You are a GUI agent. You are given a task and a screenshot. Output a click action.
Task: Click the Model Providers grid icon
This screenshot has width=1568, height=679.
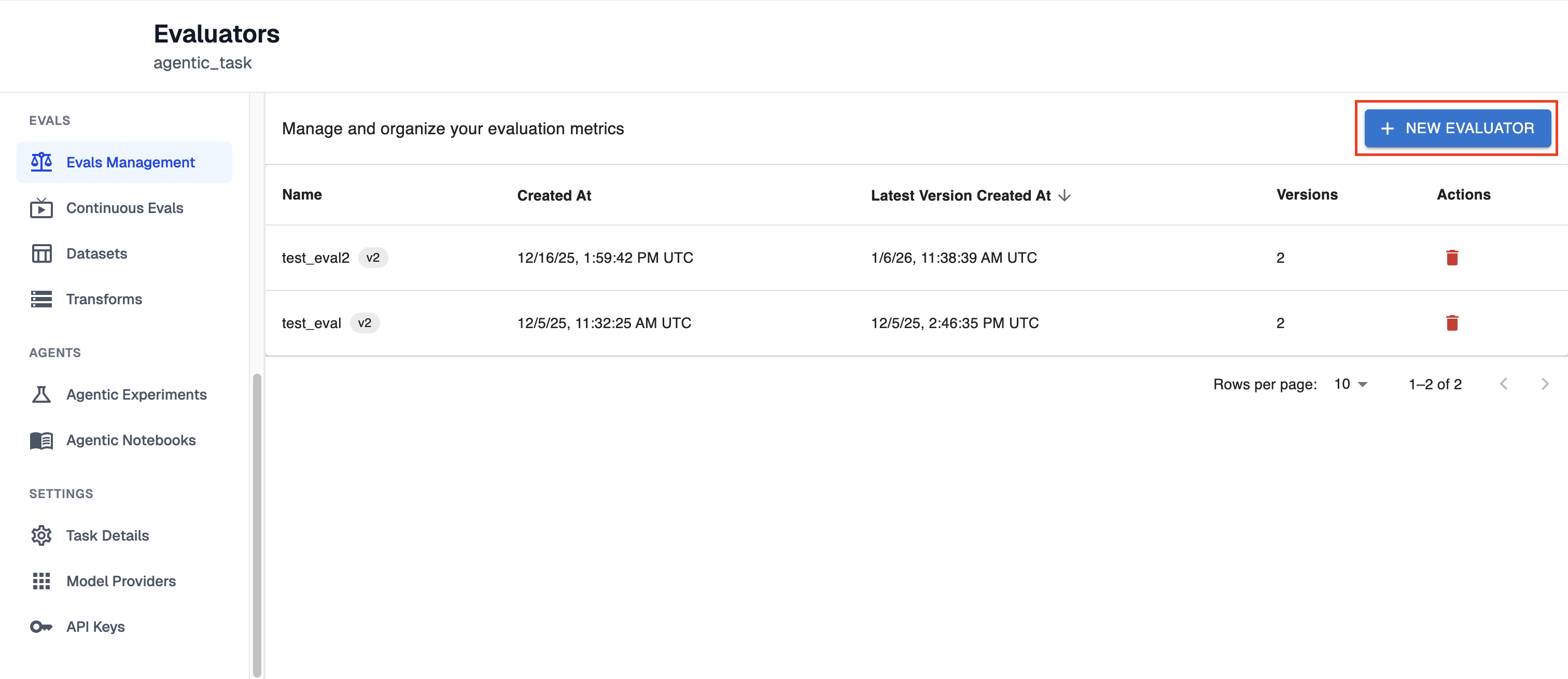pyautogui.click(x=41, y=581)
